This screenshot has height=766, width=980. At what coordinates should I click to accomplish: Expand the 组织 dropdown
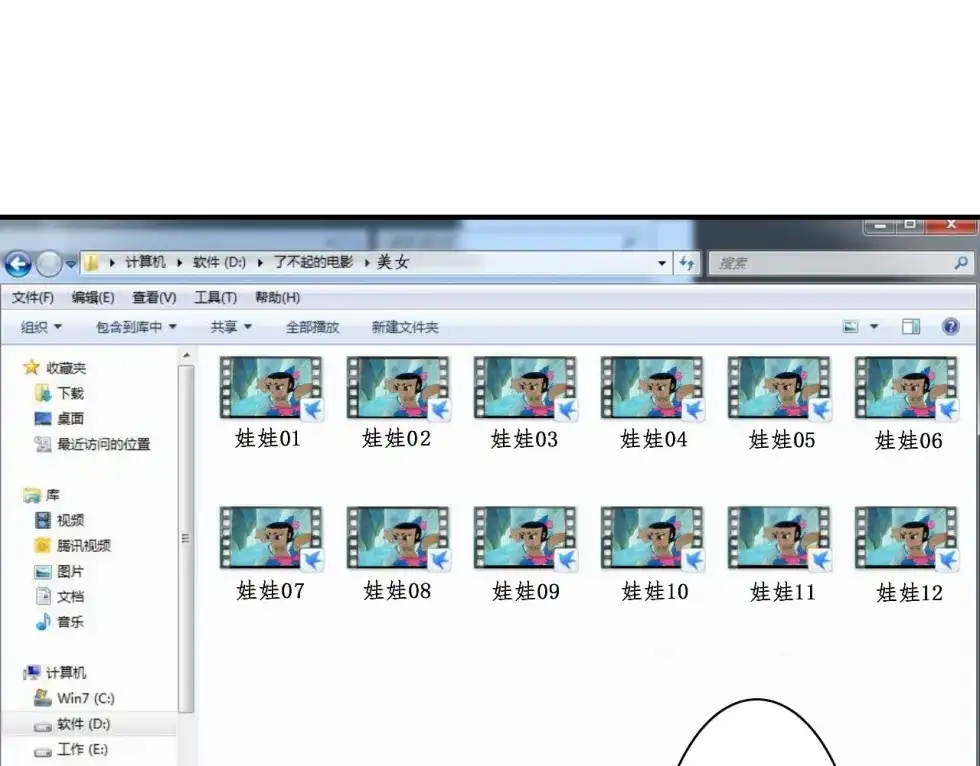click(x=41, y=327)
